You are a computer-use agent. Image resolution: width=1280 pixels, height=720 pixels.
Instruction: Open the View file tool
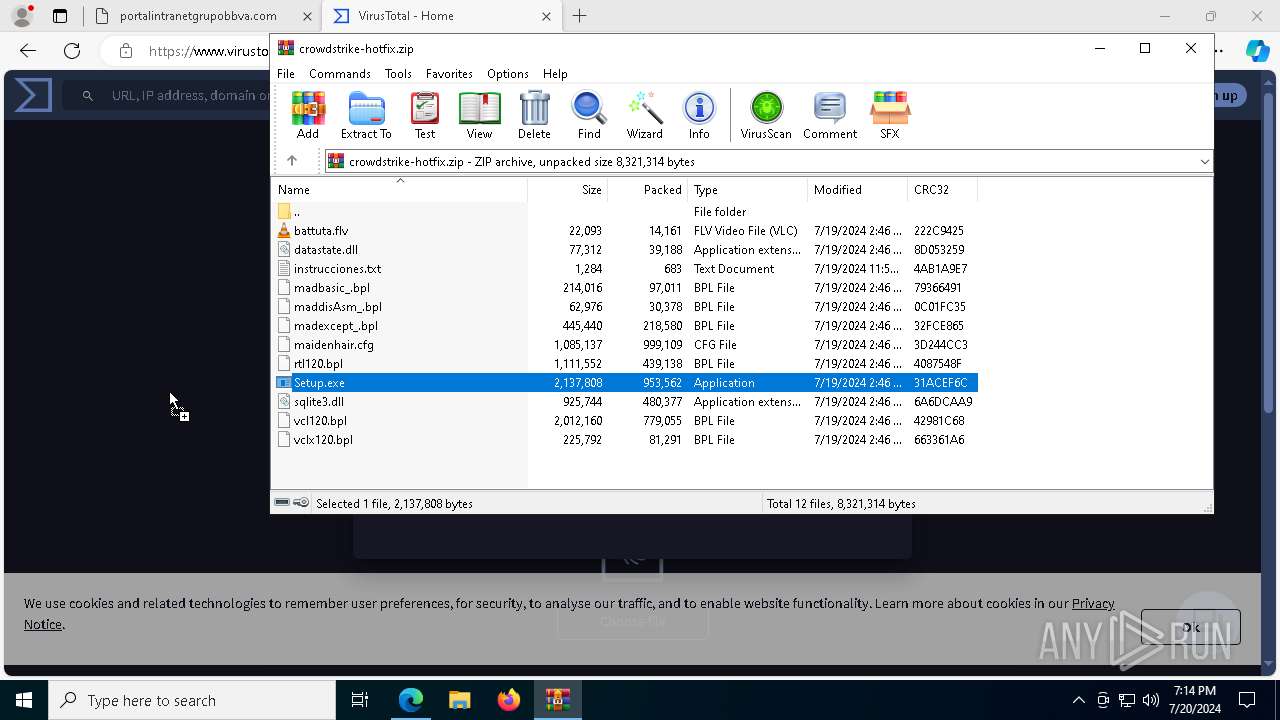pos(479,115)
